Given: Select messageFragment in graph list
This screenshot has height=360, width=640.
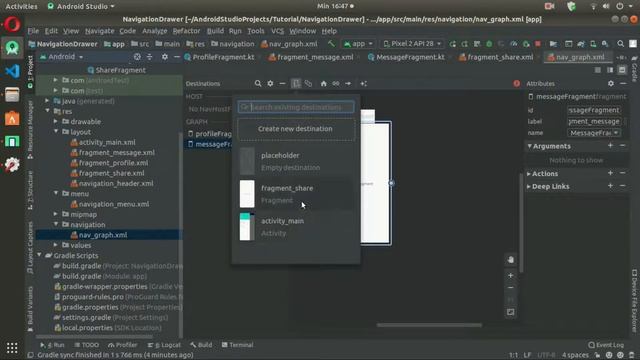Looking at the screenshot, I should click(209, 144).
